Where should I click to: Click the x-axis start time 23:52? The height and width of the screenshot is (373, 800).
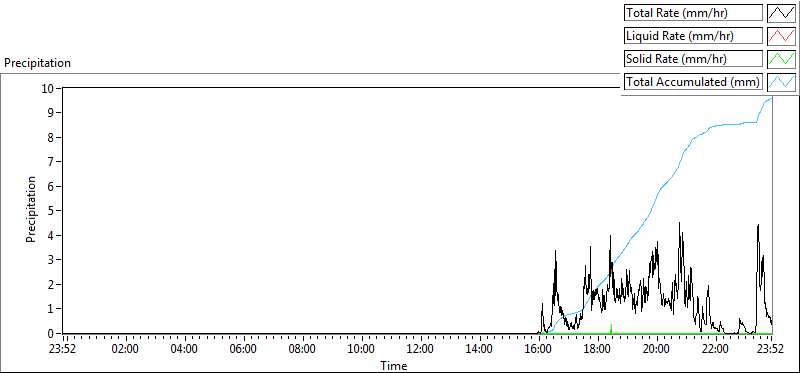pos(63,350)
